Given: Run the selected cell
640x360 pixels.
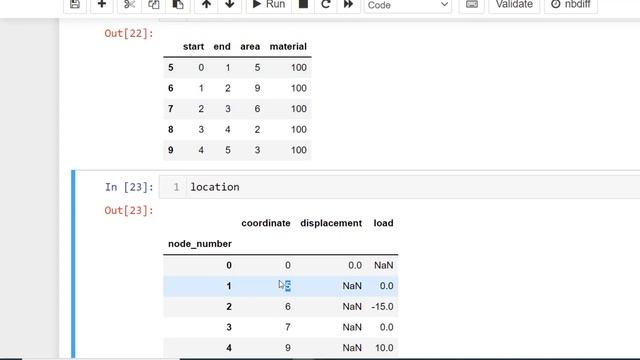Looking at the screenshot, I should point(269,5).
